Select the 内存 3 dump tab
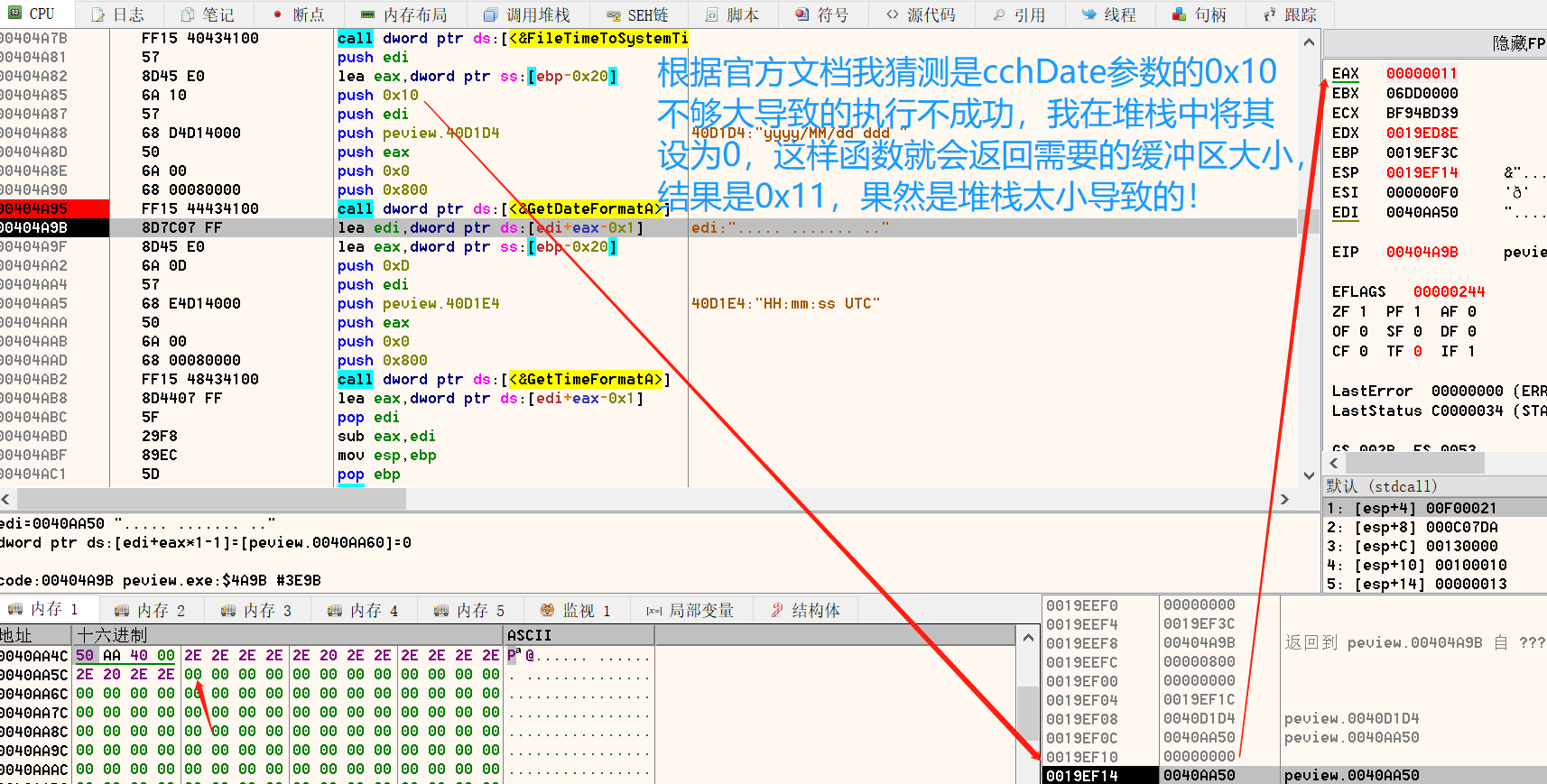This screenshot has height=784, width=1547. pos(257,610)
